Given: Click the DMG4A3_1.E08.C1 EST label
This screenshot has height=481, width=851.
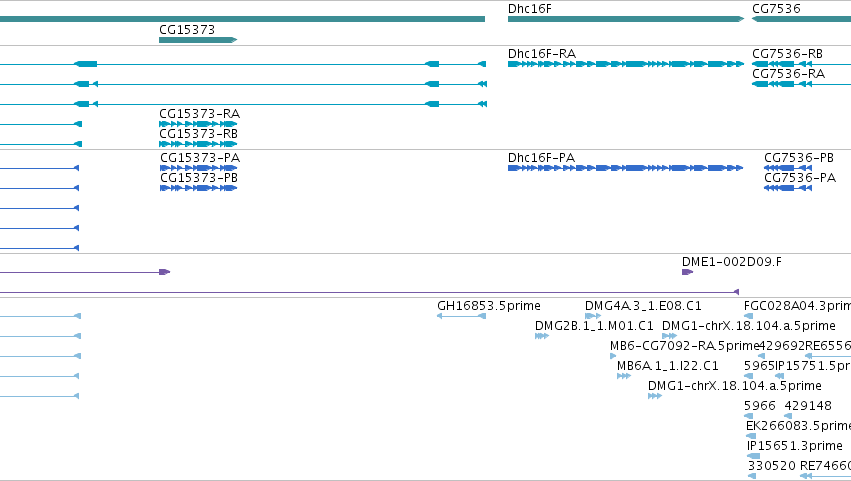Looking at the screenshot, I should click(x=643, y=306).
